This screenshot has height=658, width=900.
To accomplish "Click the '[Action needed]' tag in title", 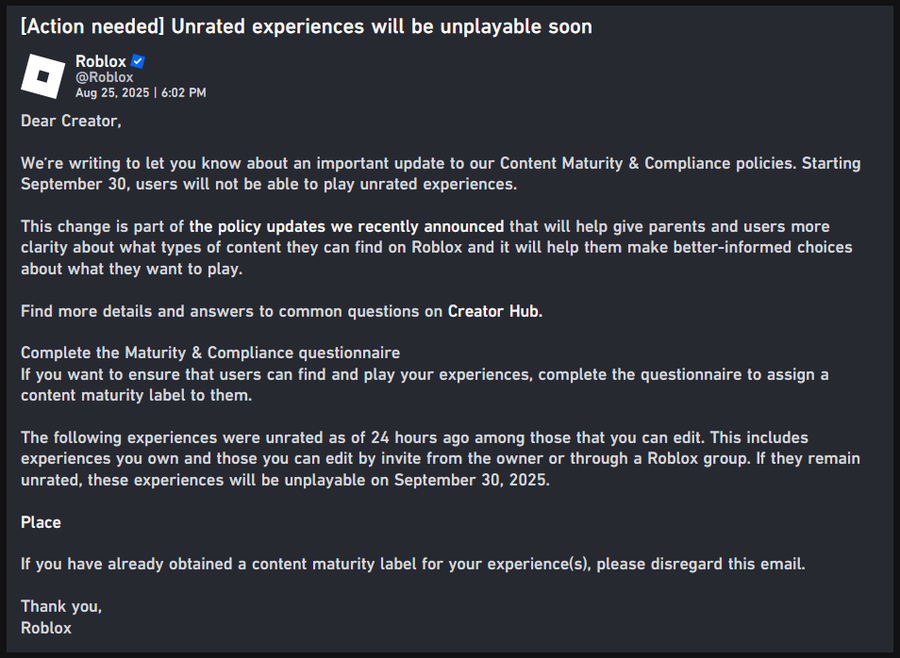I will (x=93, y=26).
